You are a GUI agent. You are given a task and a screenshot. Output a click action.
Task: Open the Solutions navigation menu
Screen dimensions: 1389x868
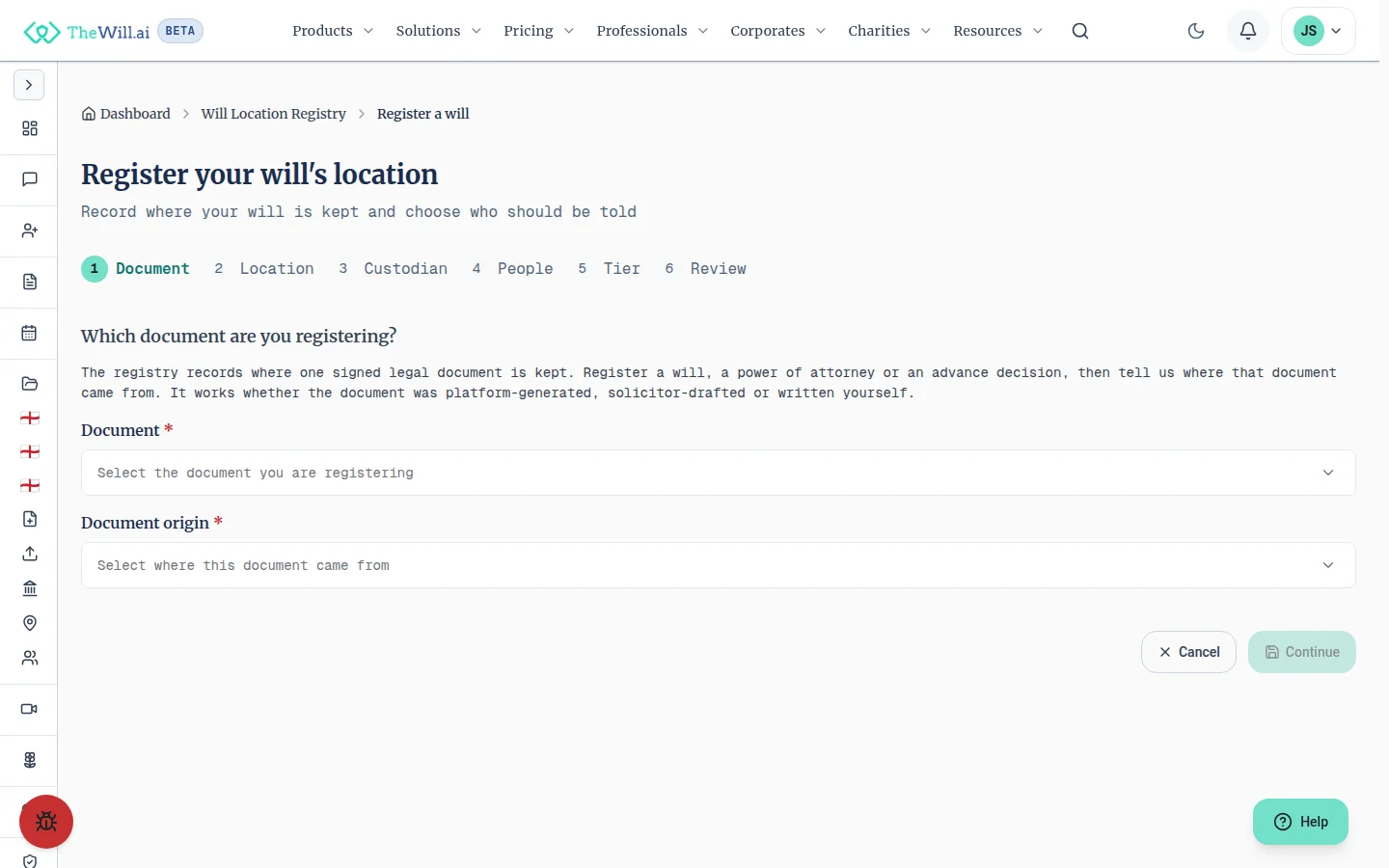[x=439, y=31]
